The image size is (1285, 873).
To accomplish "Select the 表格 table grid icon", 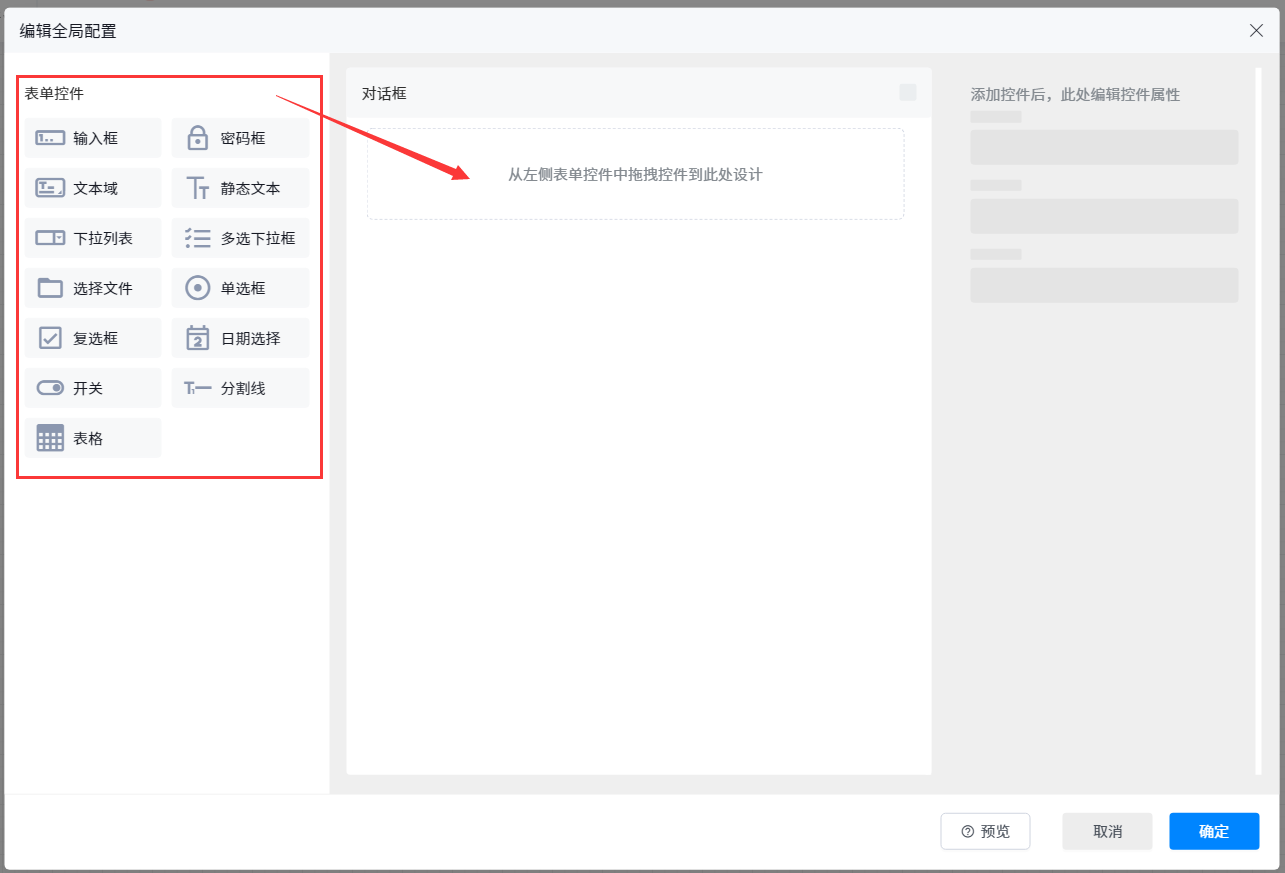I will click(x=50, y=438).
